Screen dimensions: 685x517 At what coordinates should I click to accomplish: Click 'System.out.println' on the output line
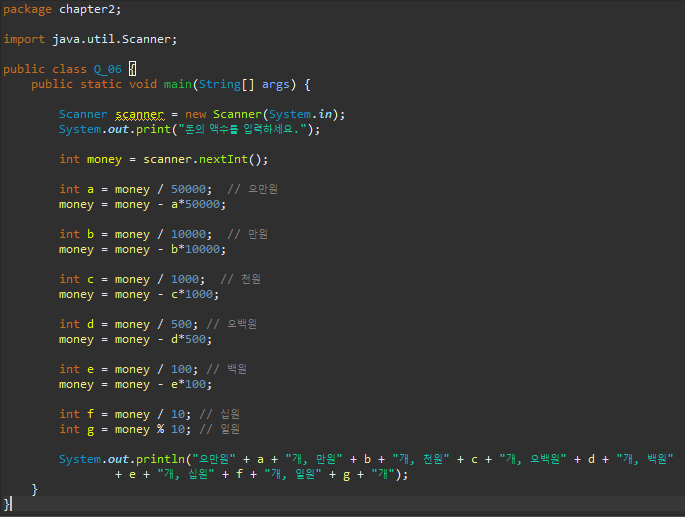click(122, 459)
